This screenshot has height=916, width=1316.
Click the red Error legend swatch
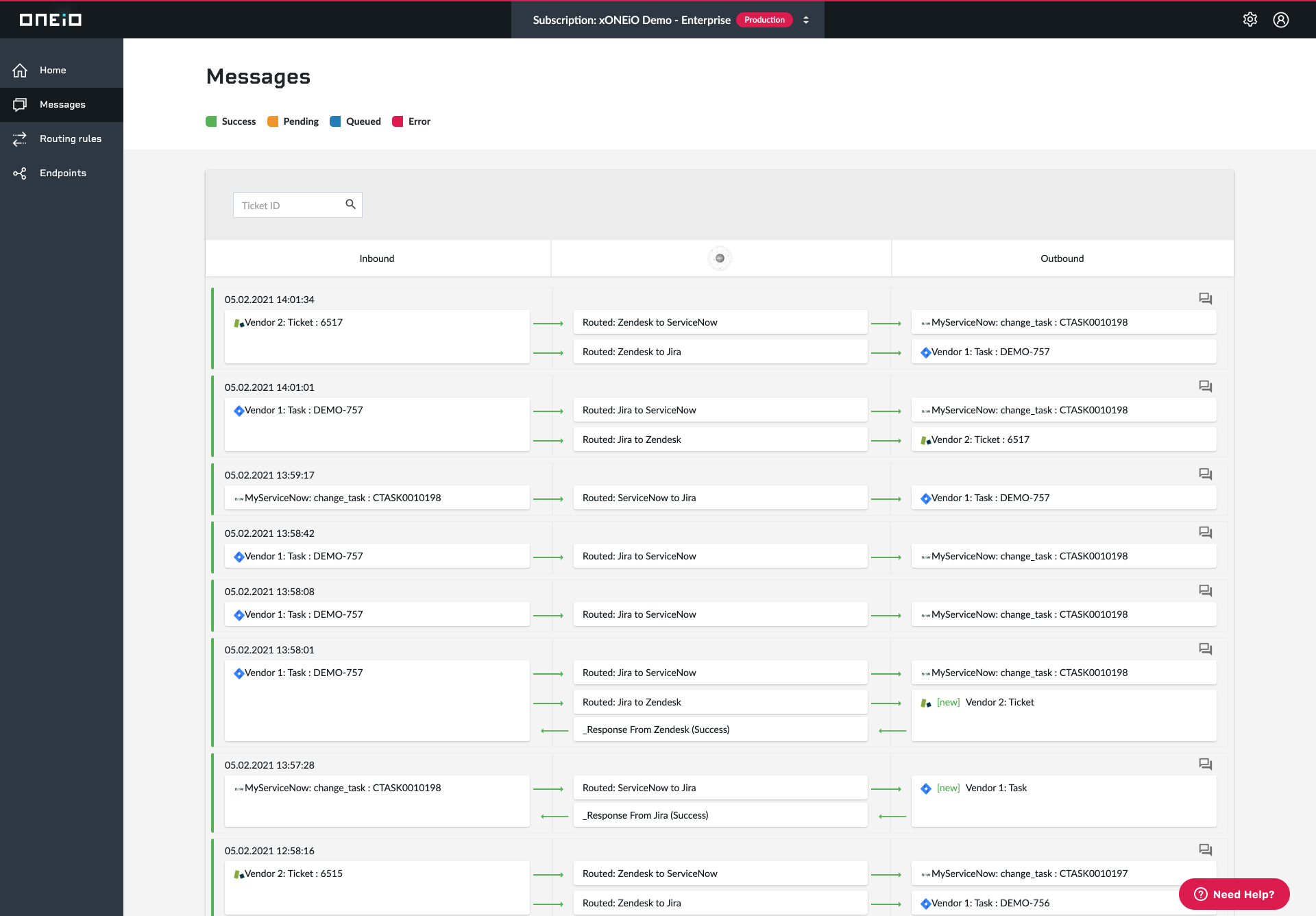coord(398,121)
